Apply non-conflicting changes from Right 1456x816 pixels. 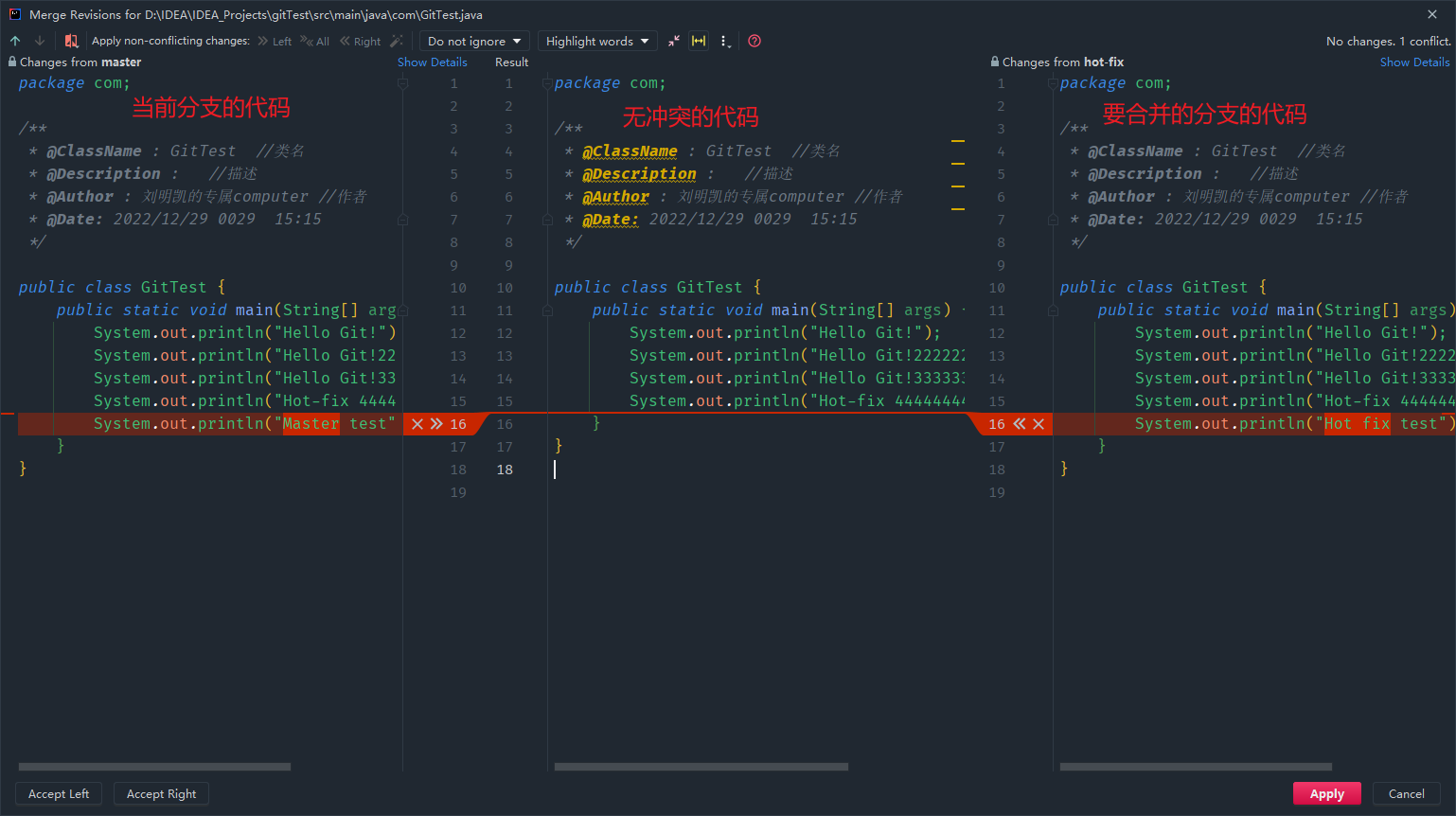pyautogui.click(x=360, y=41)
